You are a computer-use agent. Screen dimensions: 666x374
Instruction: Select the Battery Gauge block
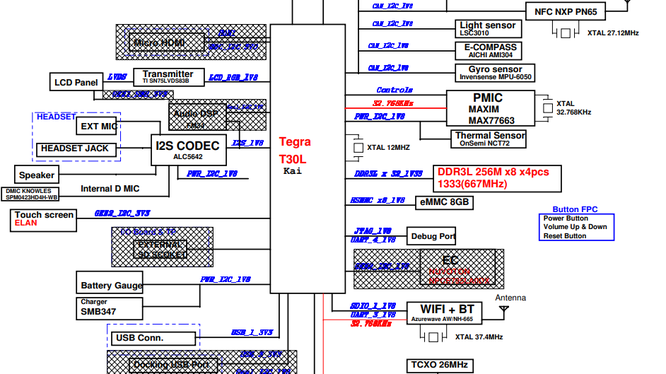pos(110,282)
